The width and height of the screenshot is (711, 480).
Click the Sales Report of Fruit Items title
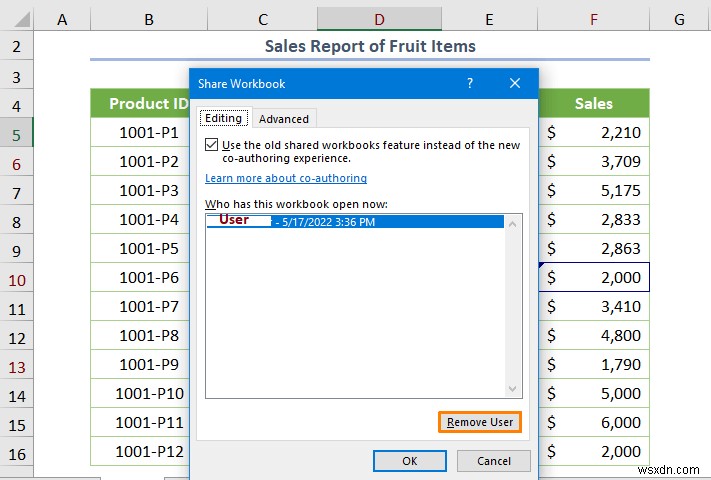[370, 46]
